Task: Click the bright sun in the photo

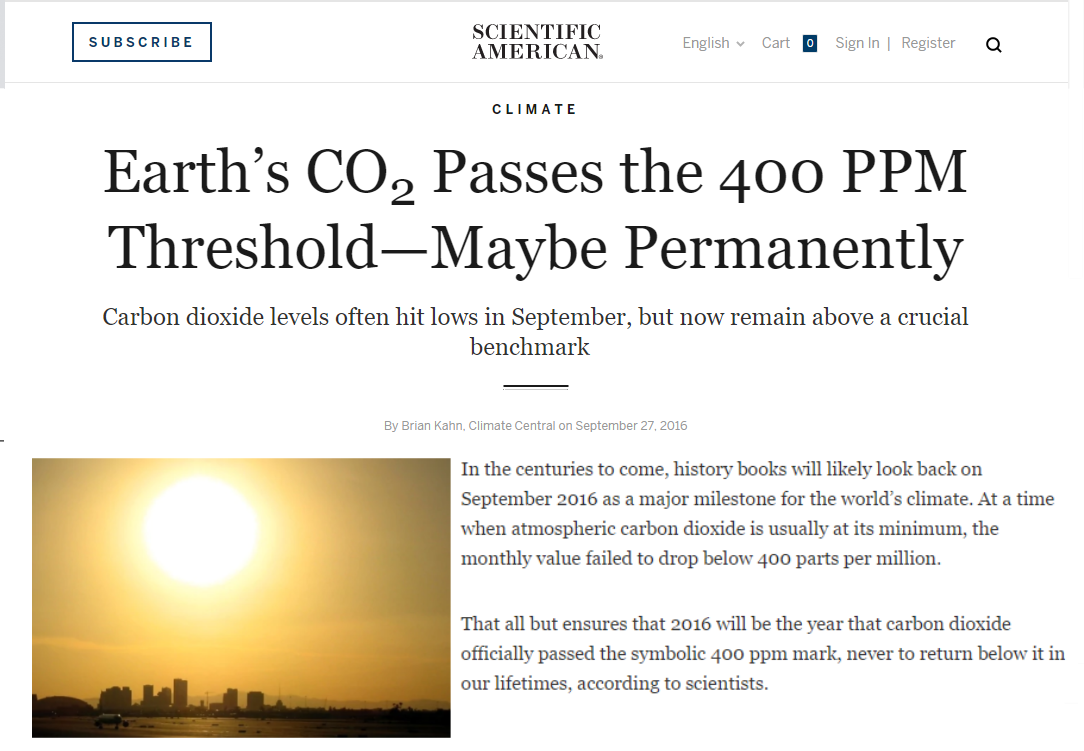Action: [201, 530]
